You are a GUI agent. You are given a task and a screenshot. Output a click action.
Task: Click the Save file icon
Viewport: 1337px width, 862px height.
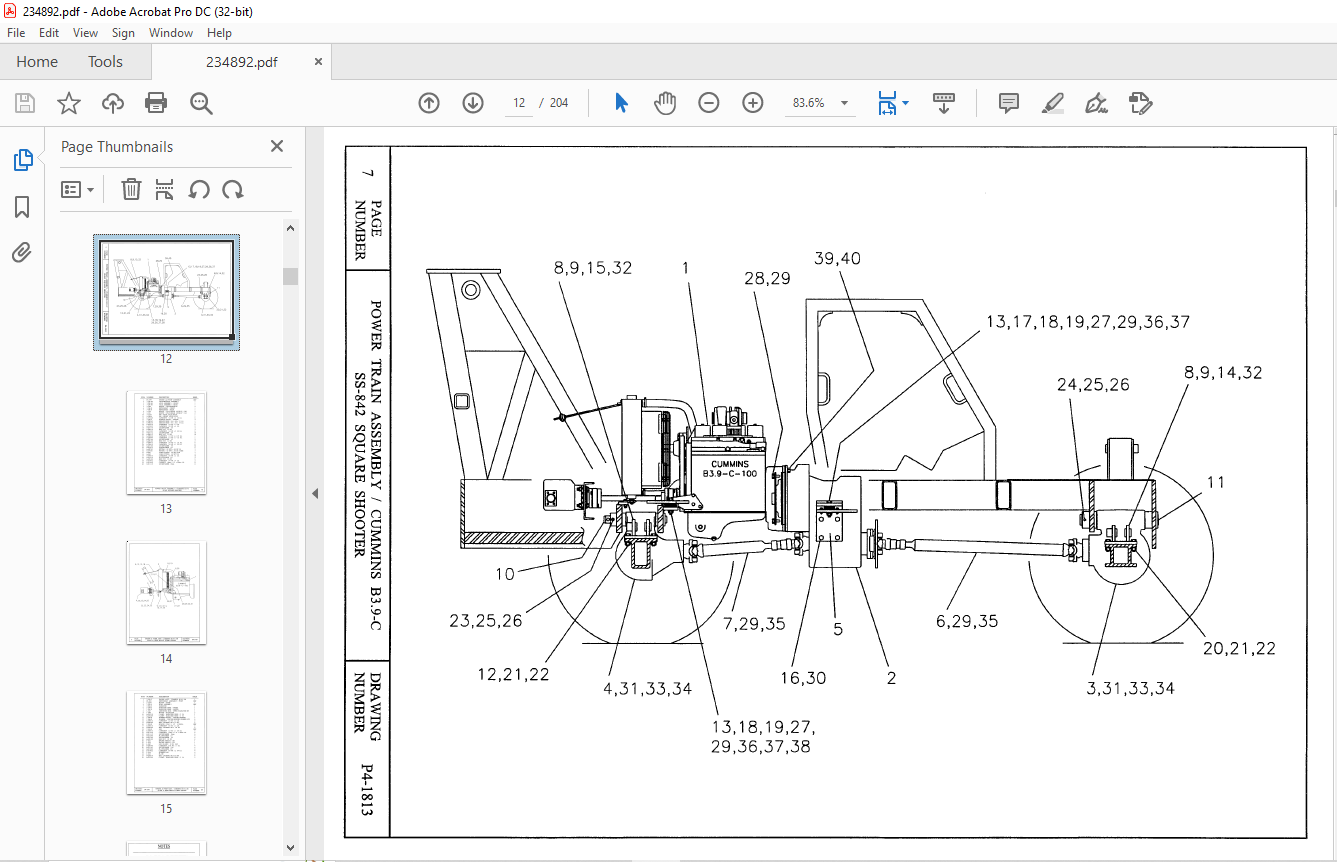click(25, 103)
